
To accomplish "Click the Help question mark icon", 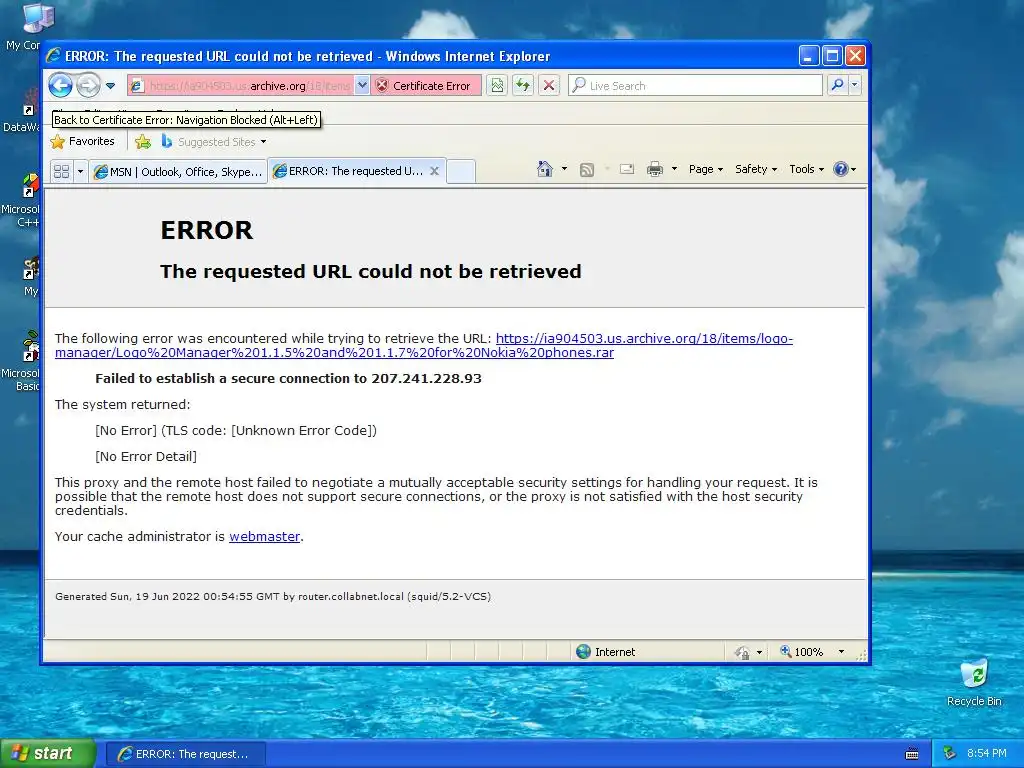I will 840,169.
